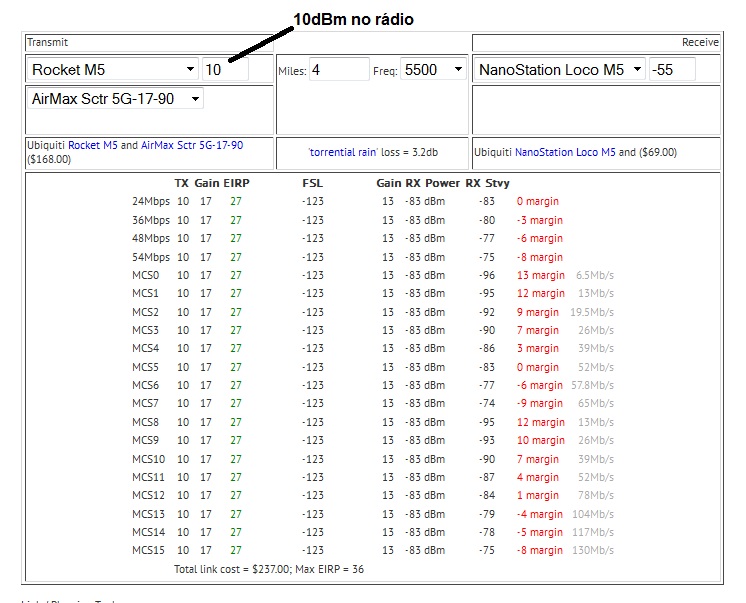Select the 24Mbps row label
This screenshot has width=746, height=603.
pyautogui.click(x=151, y=201)
